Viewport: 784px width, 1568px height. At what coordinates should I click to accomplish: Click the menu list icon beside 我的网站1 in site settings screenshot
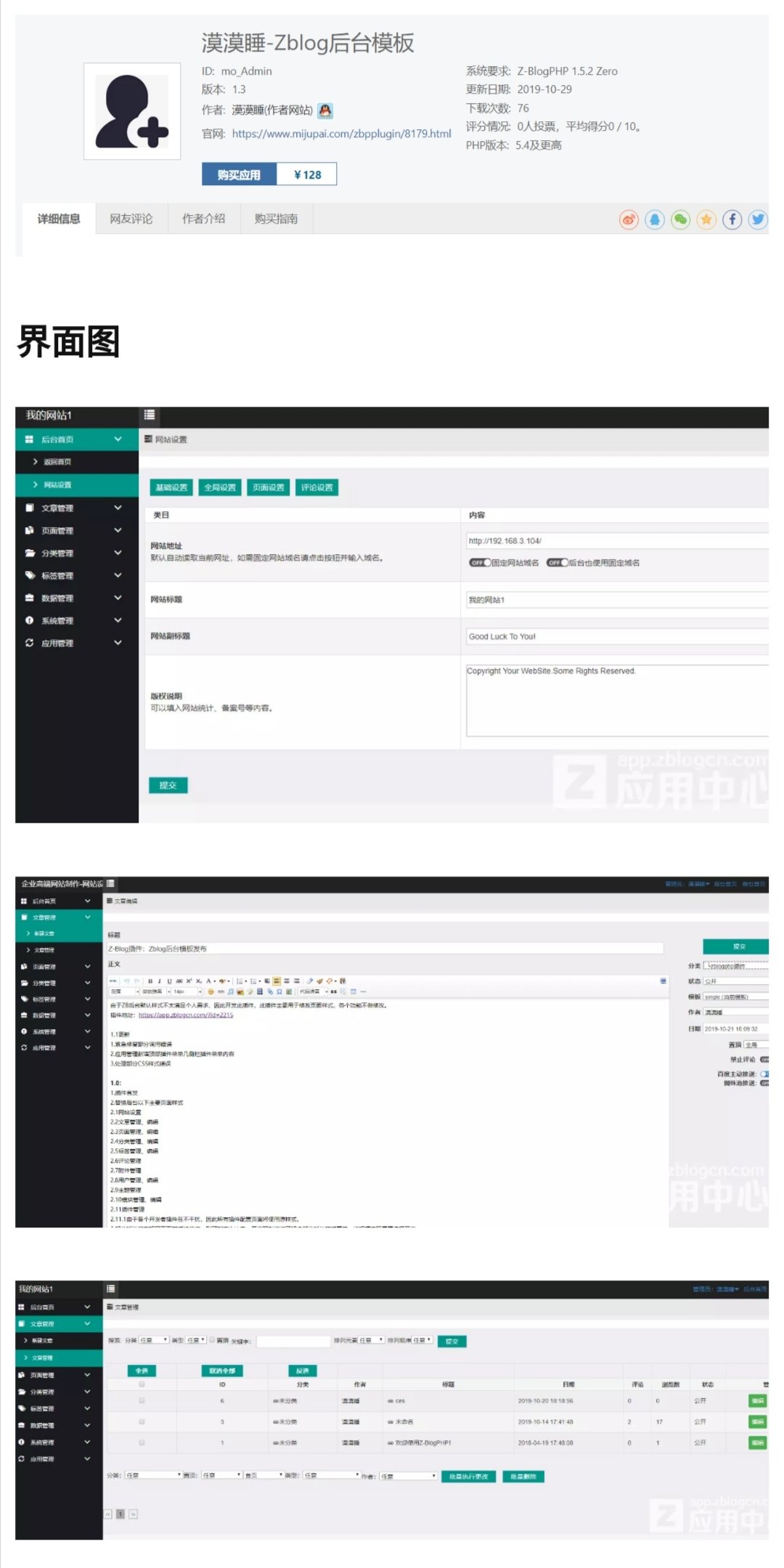[150, 415]
